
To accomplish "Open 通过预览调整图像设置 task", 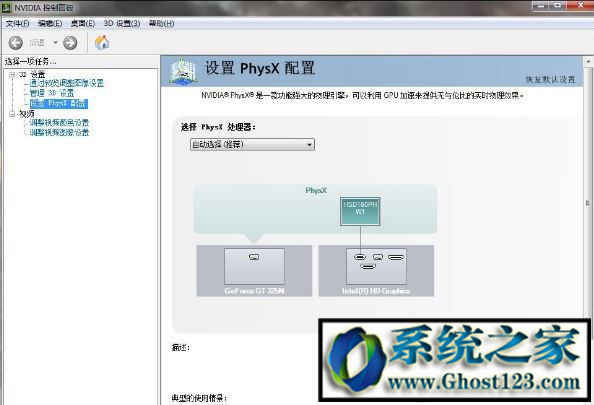I will 67,83.
